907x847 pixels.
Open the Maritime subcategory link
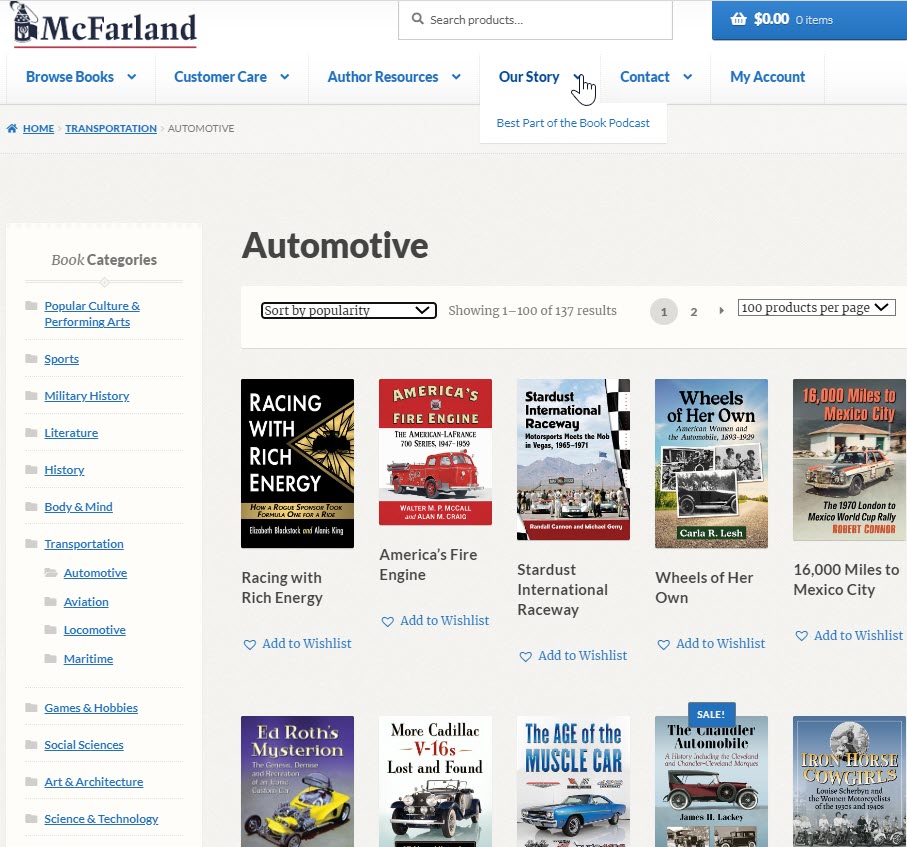coord(89,658)
